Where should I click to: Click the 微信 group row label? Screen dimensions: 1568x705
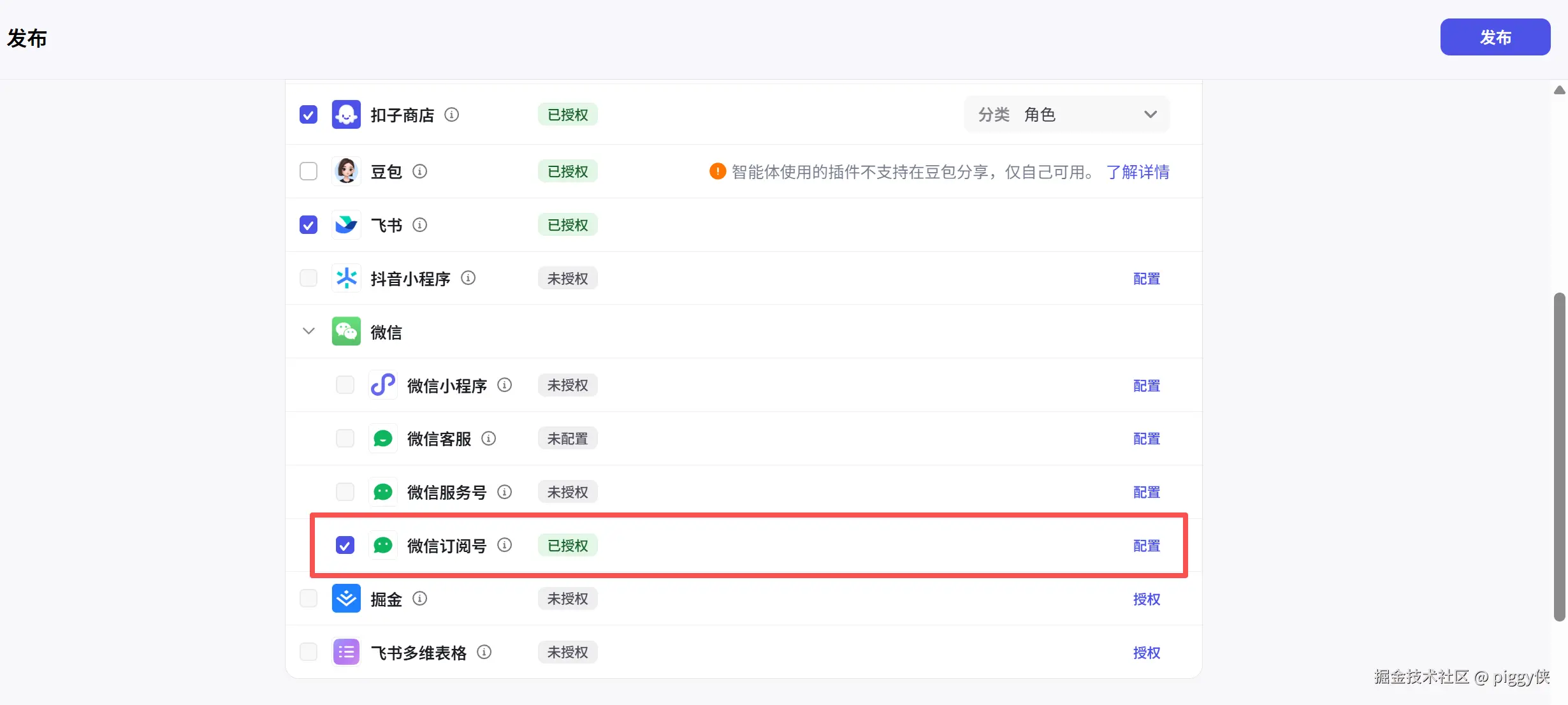click(386, 332)
